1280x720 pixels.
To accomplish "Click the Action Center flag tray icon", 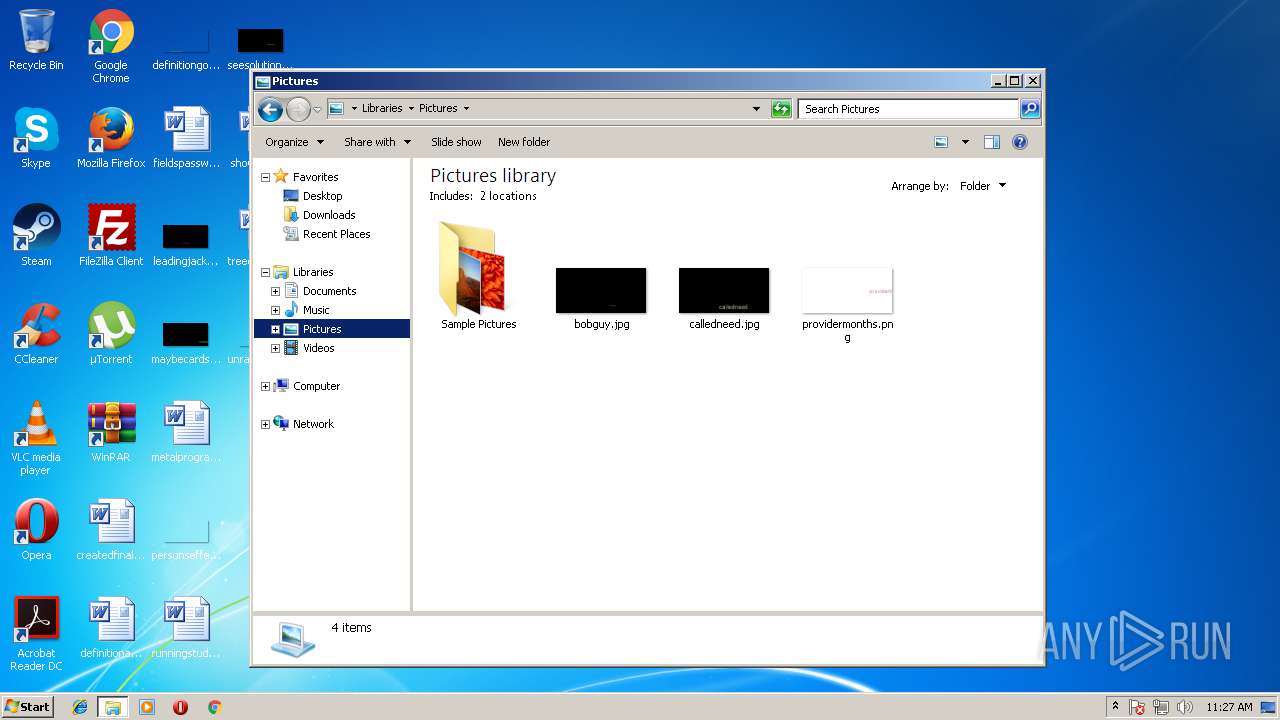I will (1138, 707).
